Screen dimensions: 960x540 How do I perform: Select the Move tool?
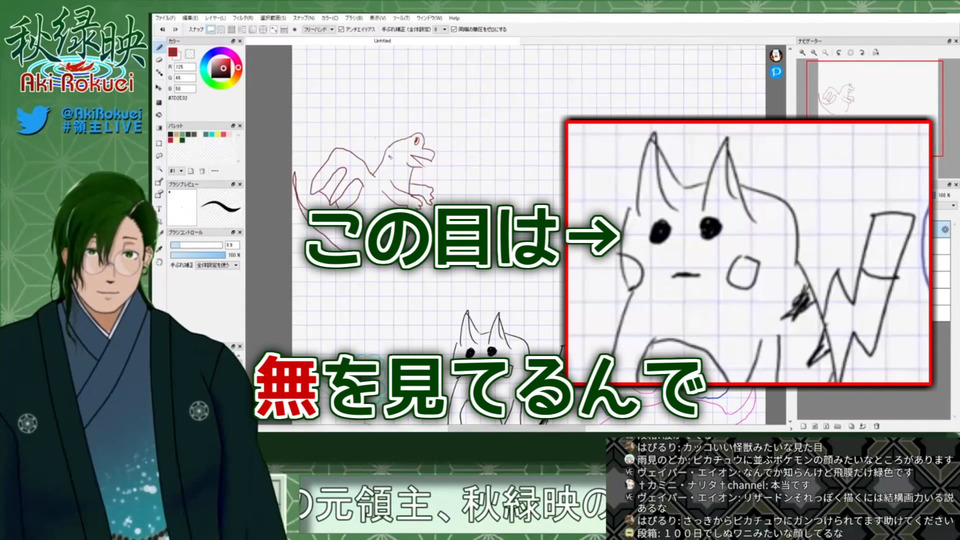coord(159,88)
